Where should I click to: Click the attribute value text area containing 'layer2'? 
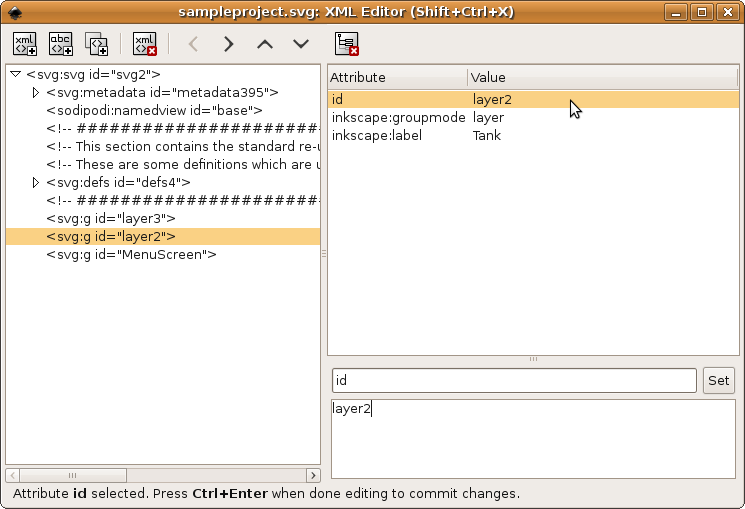[x=533, y=439]
